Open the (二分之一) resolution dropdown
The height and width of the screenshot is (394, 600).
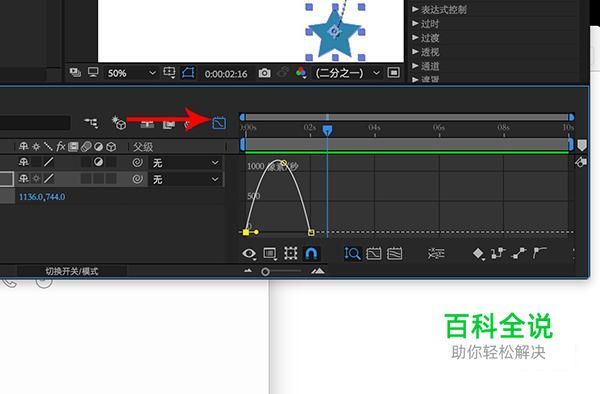[x=347, y=73]
